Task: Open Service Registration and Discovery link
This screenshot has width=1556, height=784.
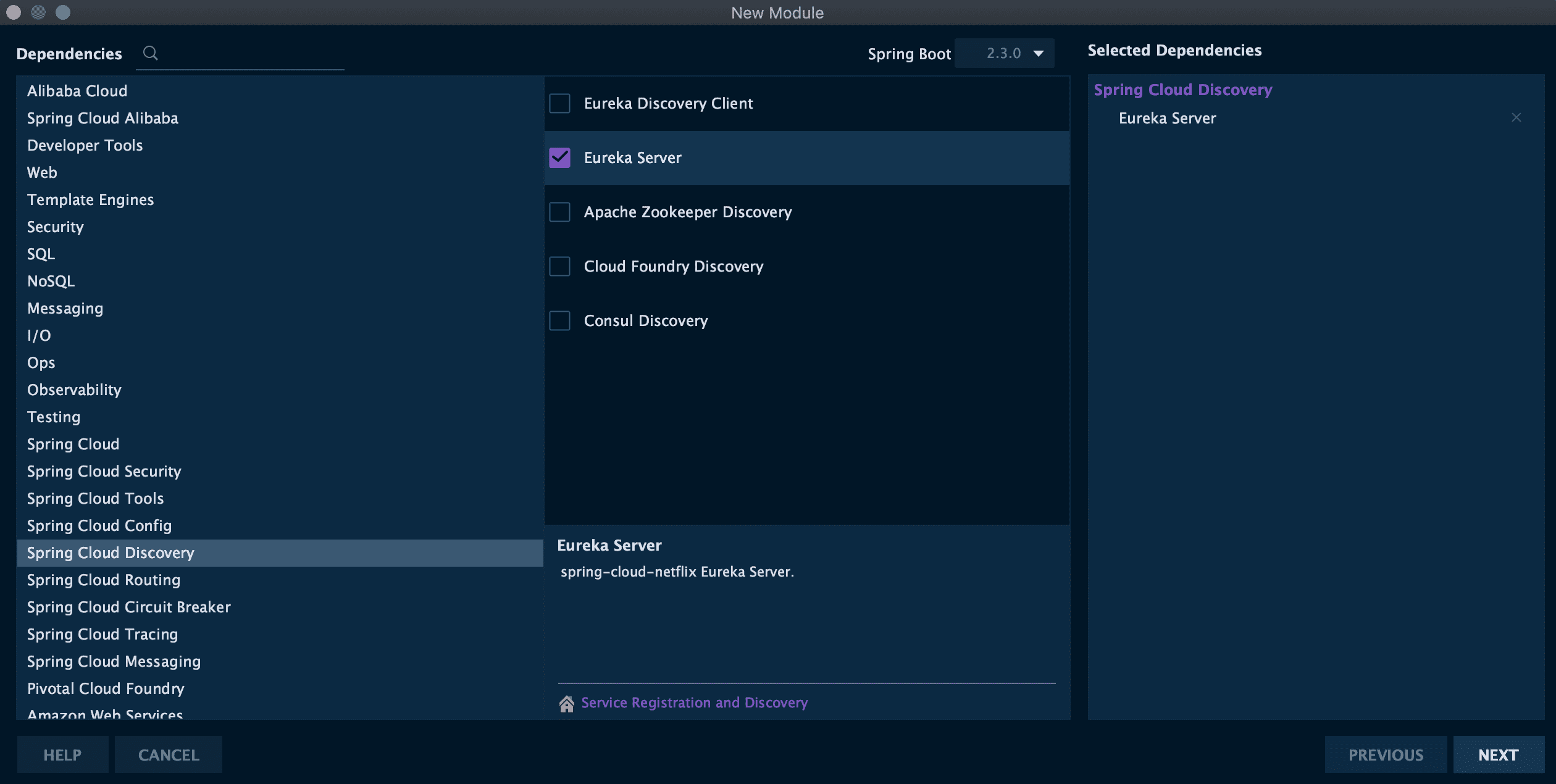Action: point(694,703)
